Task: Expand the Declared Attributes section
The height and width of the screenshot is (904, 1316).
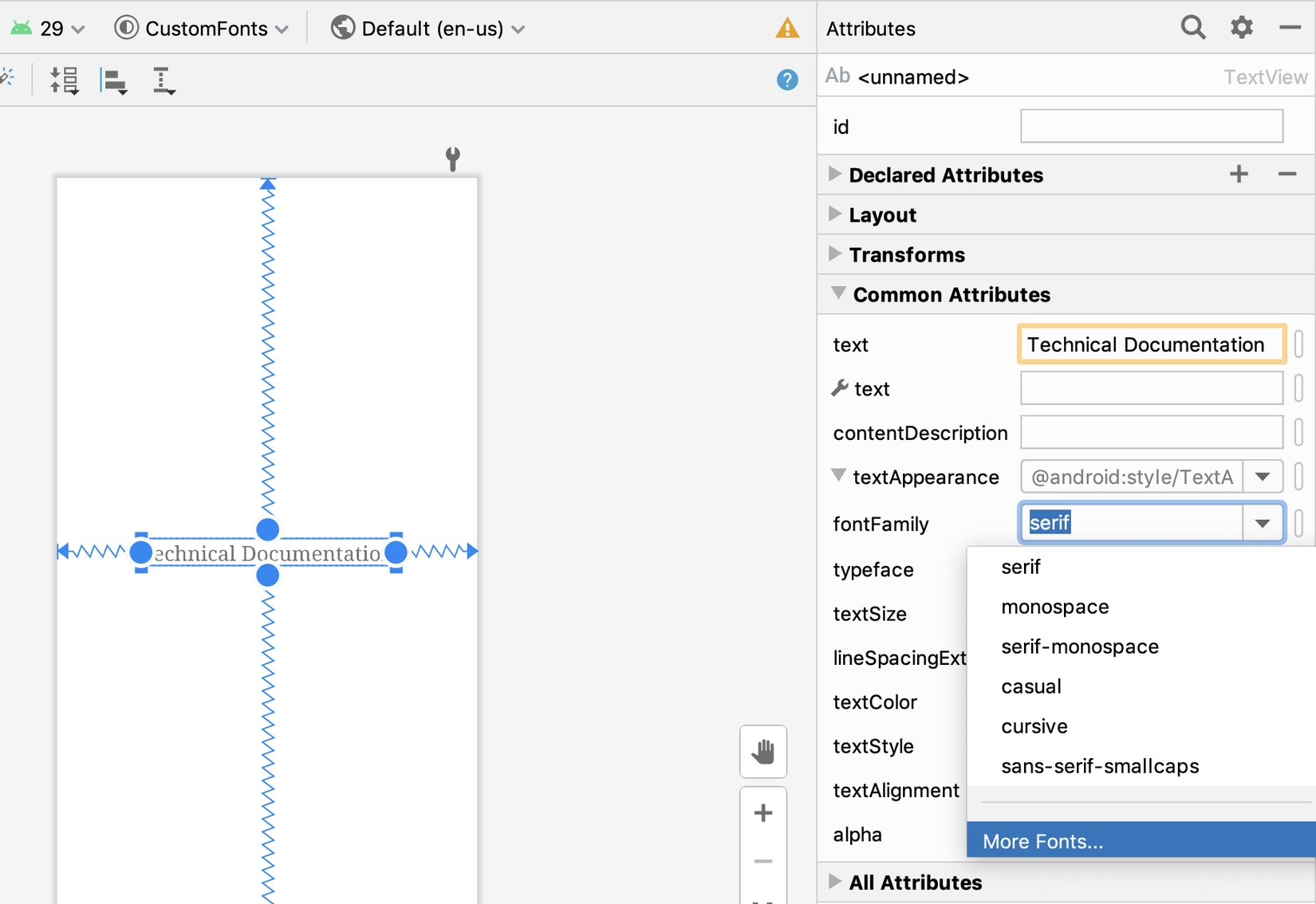Action: click(835, 175)
